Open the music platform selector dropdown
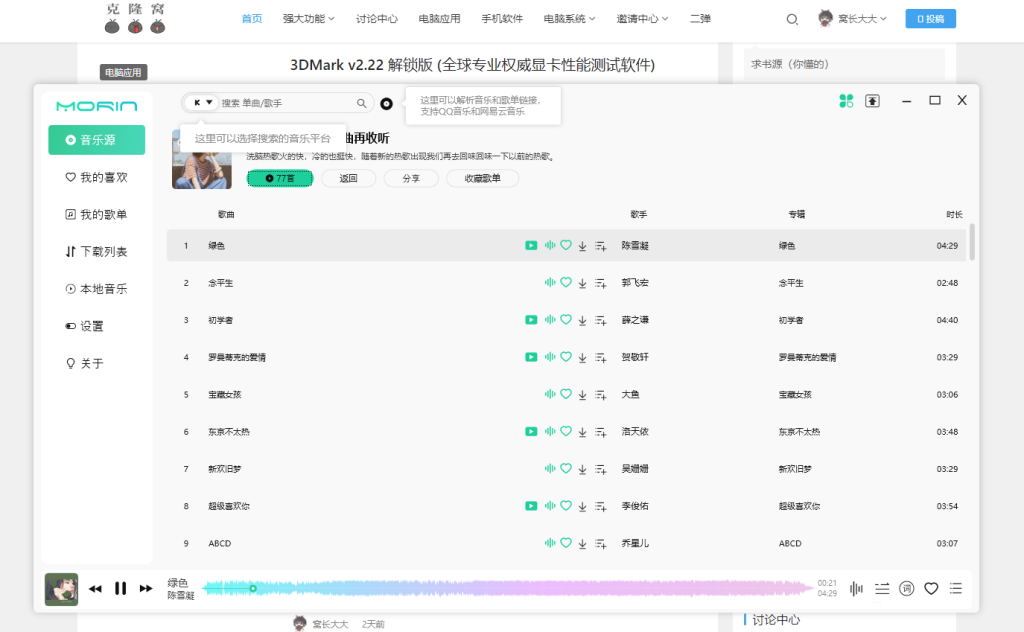Viewport: 1024px width, 632px height. coord(203,103)
